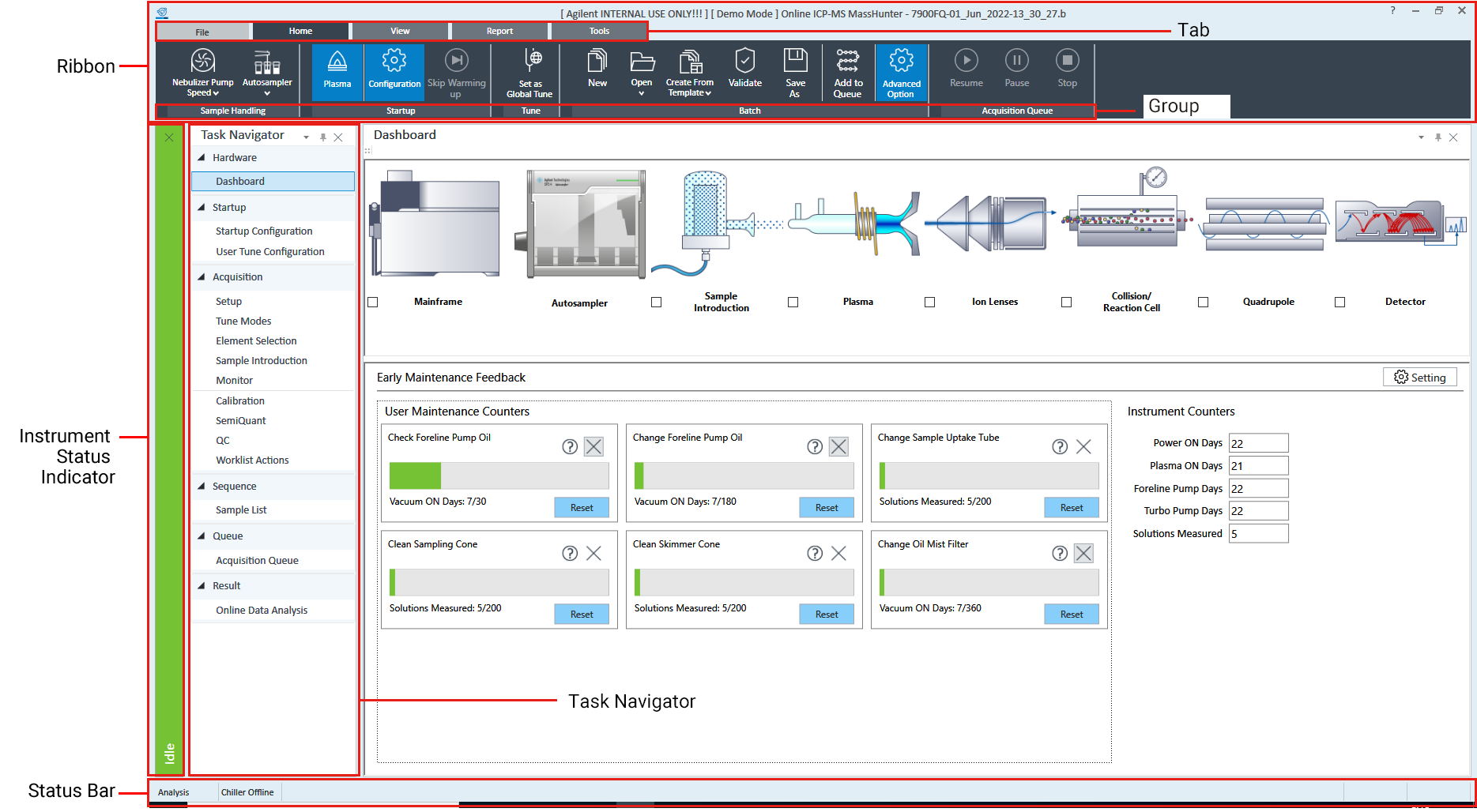Toggle the Collision/Reaction Cell checkbox
Screen dimensions: 1477x812
[1066, 302]
